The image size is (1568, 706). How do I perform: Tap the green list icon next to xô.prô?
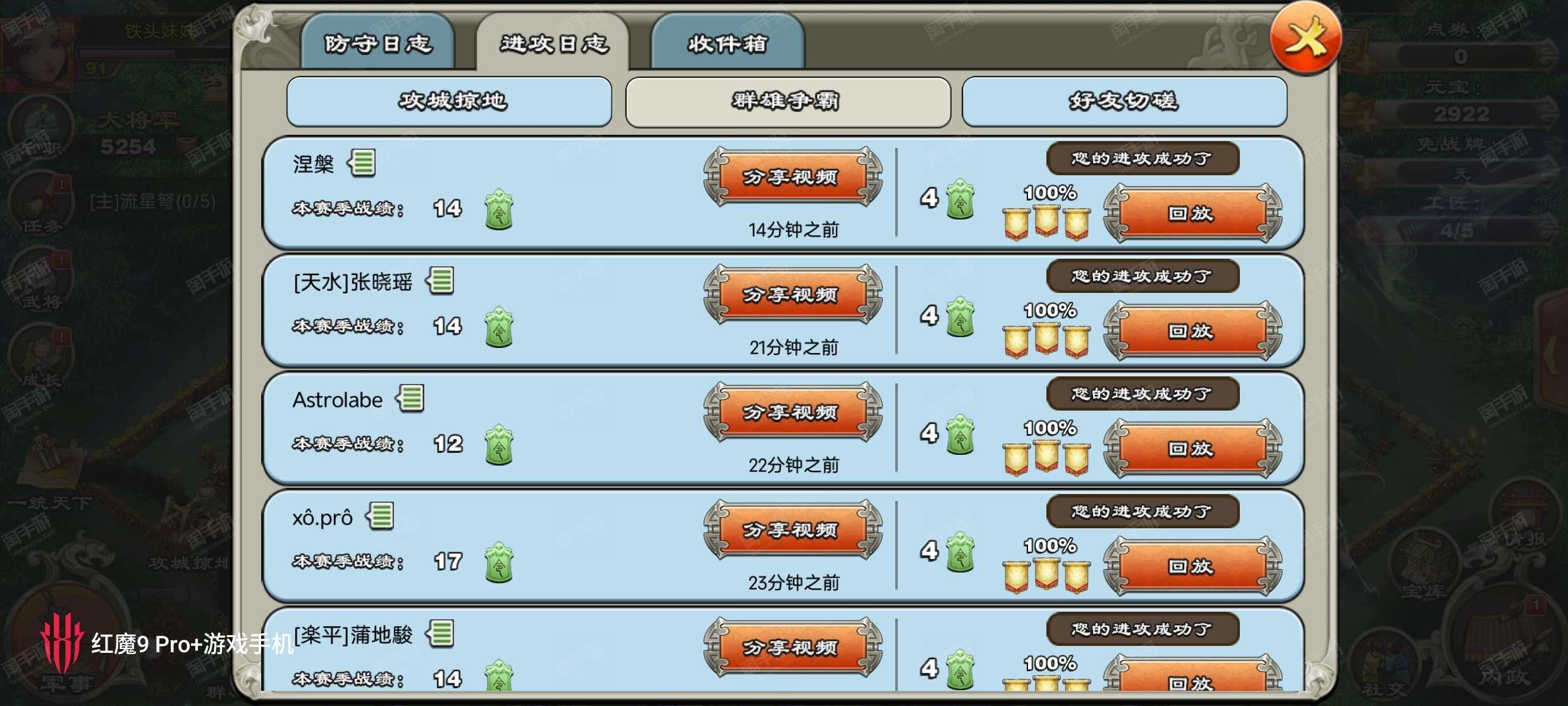point(381,516)
